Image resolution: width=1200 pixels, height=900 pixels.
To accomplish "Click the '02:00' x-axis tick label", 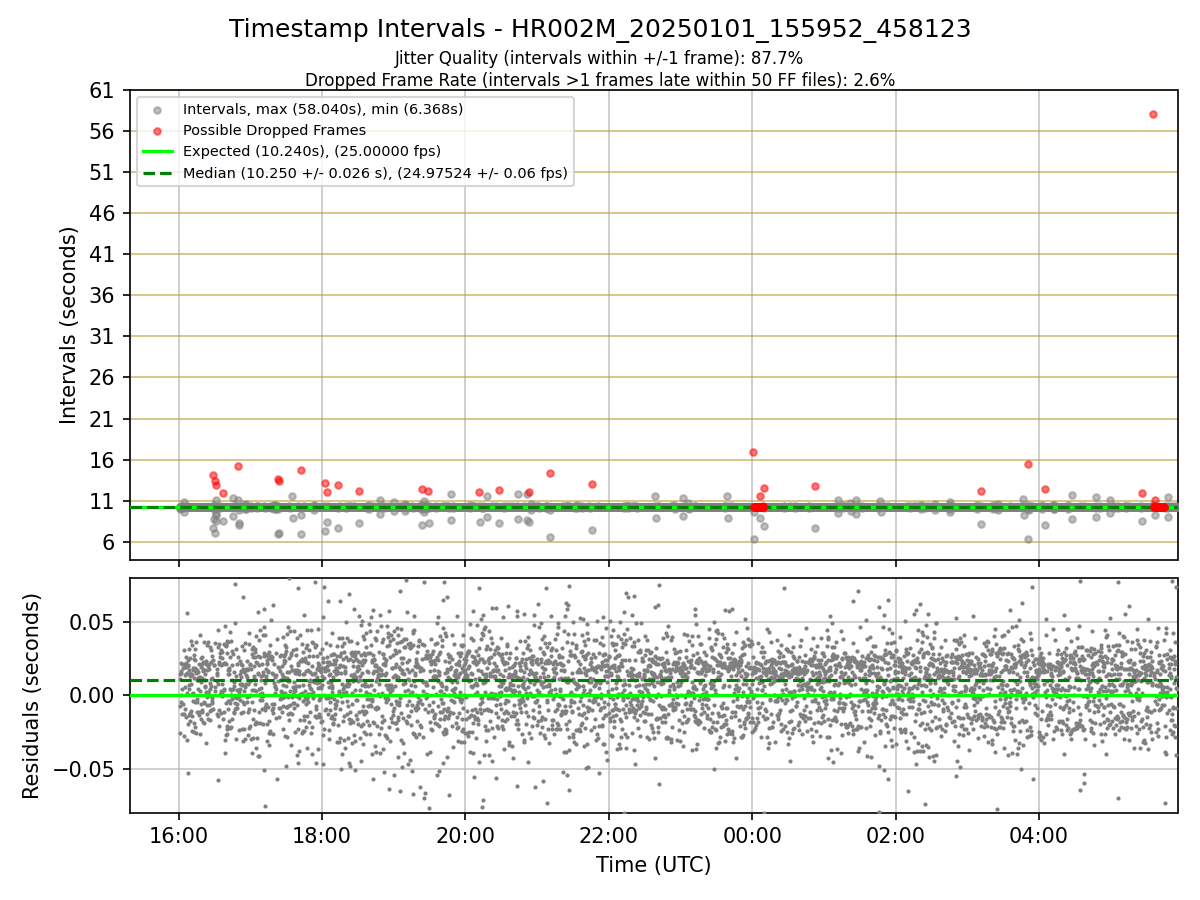I will [895, 836].
